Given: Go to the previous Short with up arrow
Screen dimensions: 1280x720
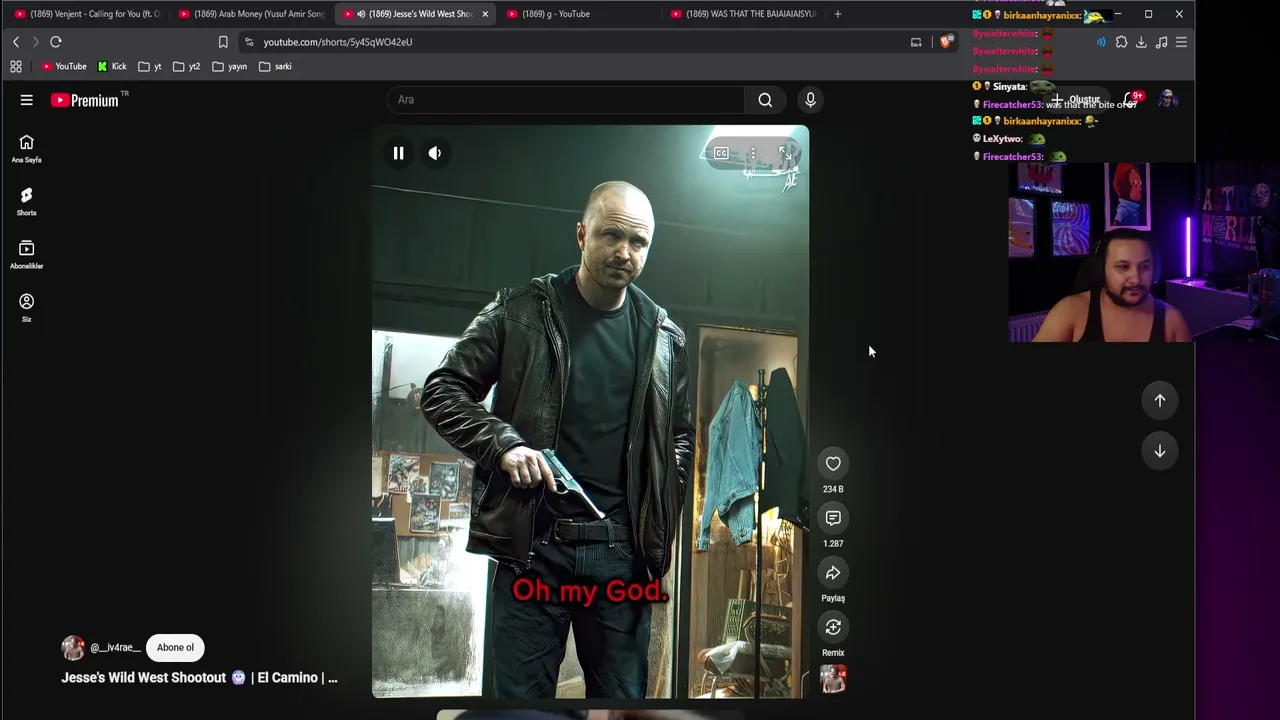Looking at the screenshot, I should 1160,400.
